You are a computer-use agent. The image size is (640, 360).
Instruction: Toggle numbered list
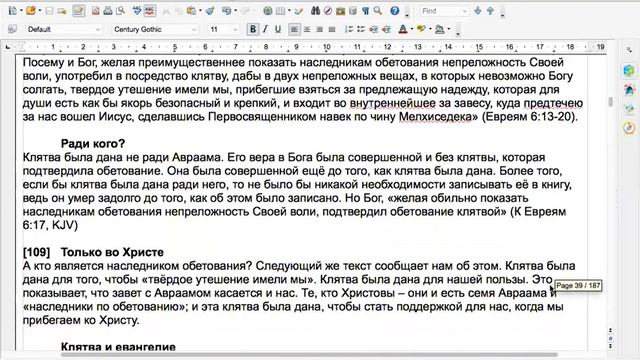coord(349,29)
